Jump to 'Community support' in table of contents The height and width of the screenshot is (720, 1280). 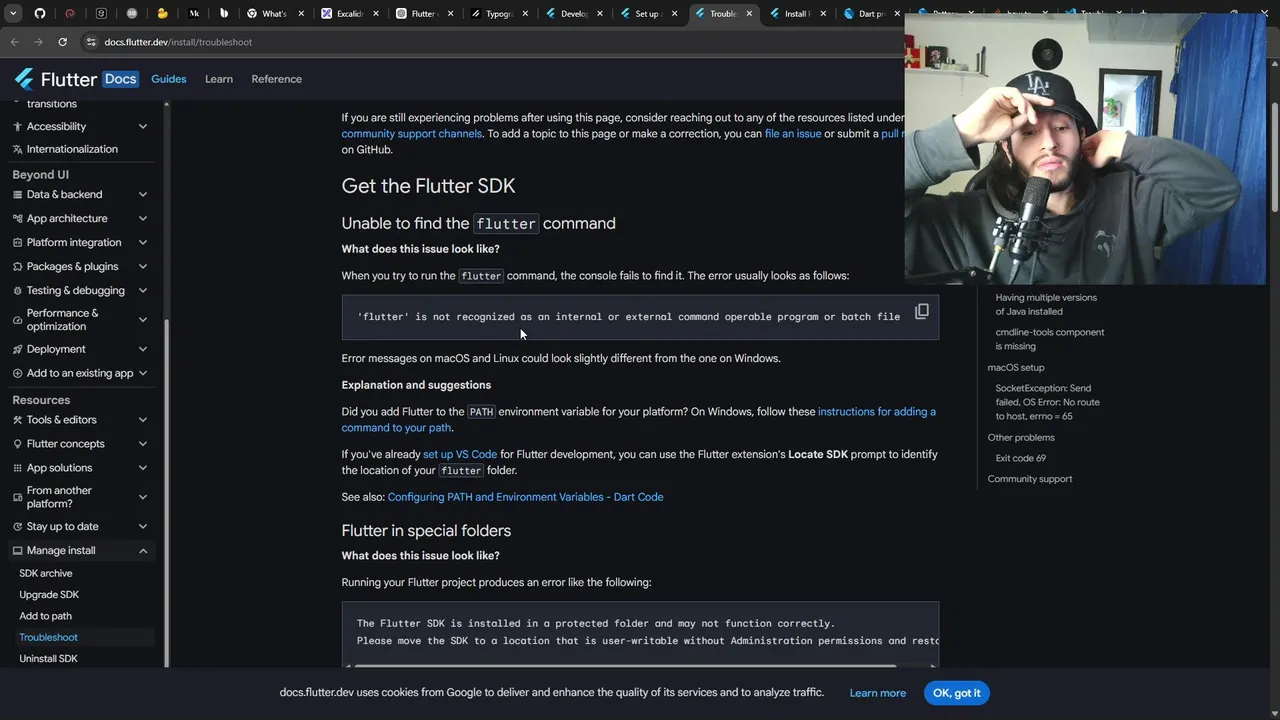1030,479
